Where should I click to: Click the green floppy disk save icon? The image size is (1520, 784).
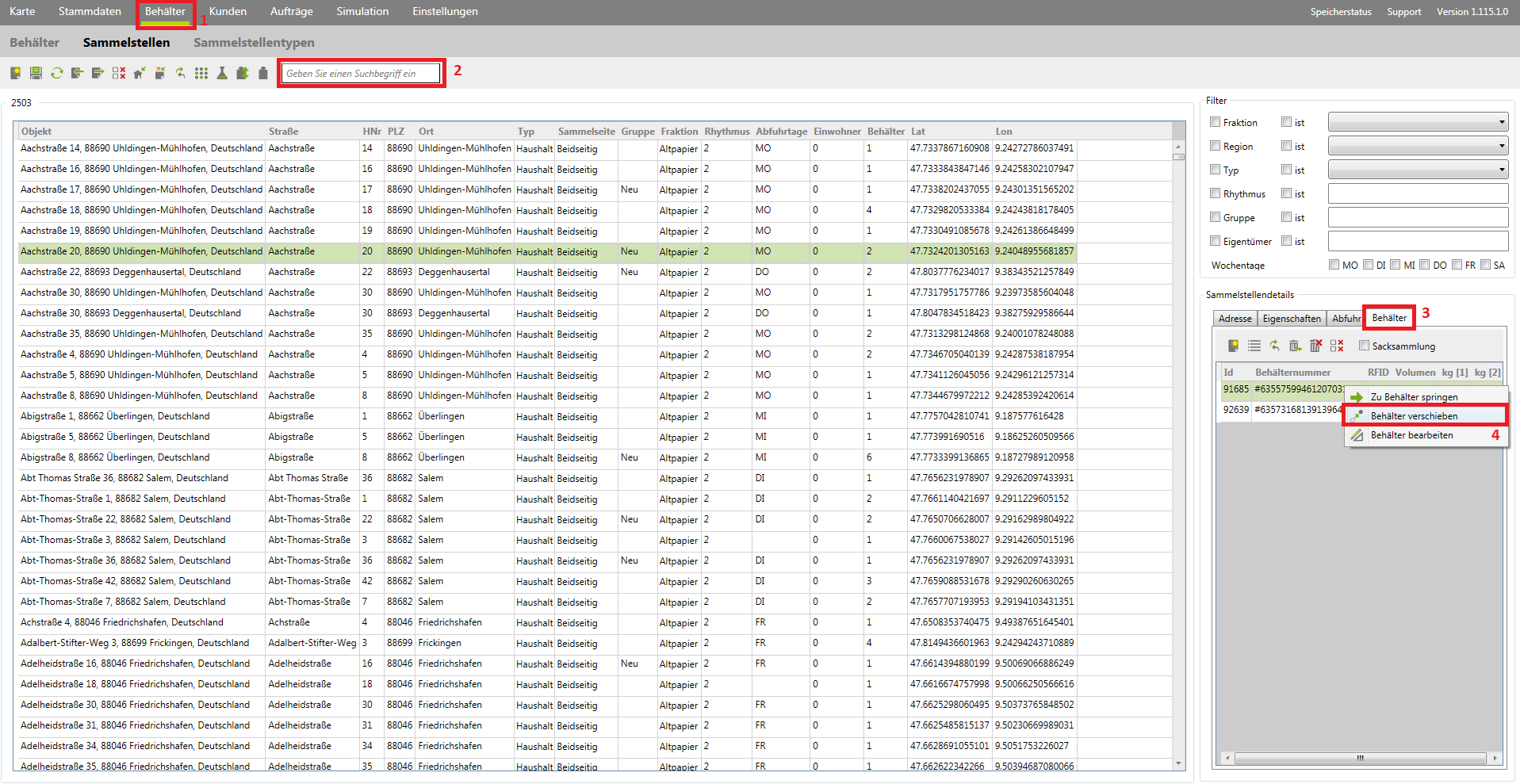(36, 73)
